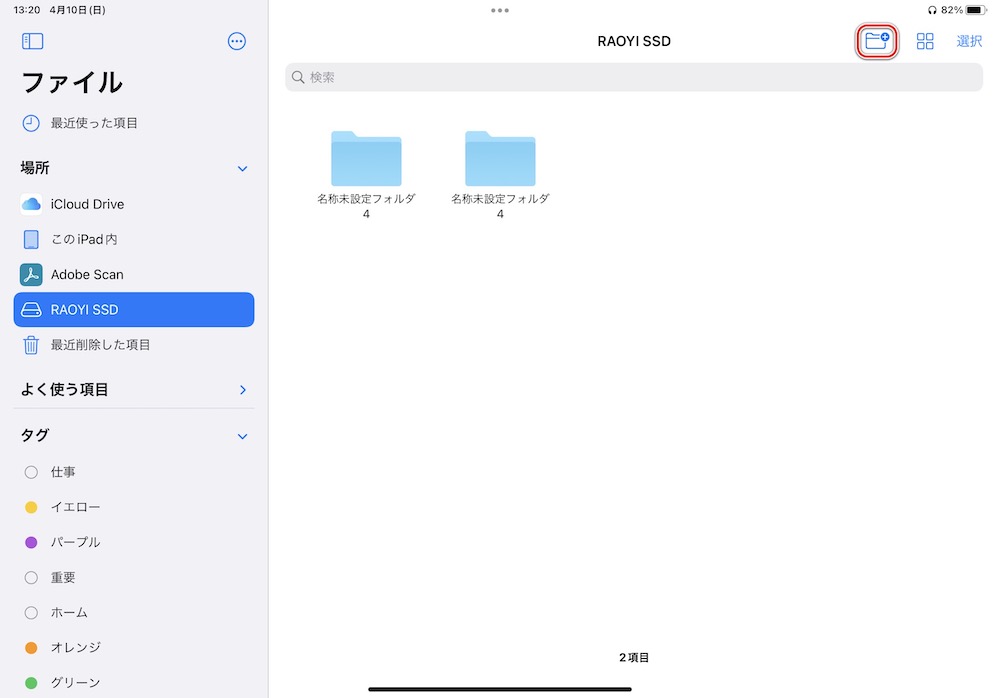Viewport: 1000px width, 698px height.
Task: Tap the 2項目 item count text
Action: coord(634,658)
